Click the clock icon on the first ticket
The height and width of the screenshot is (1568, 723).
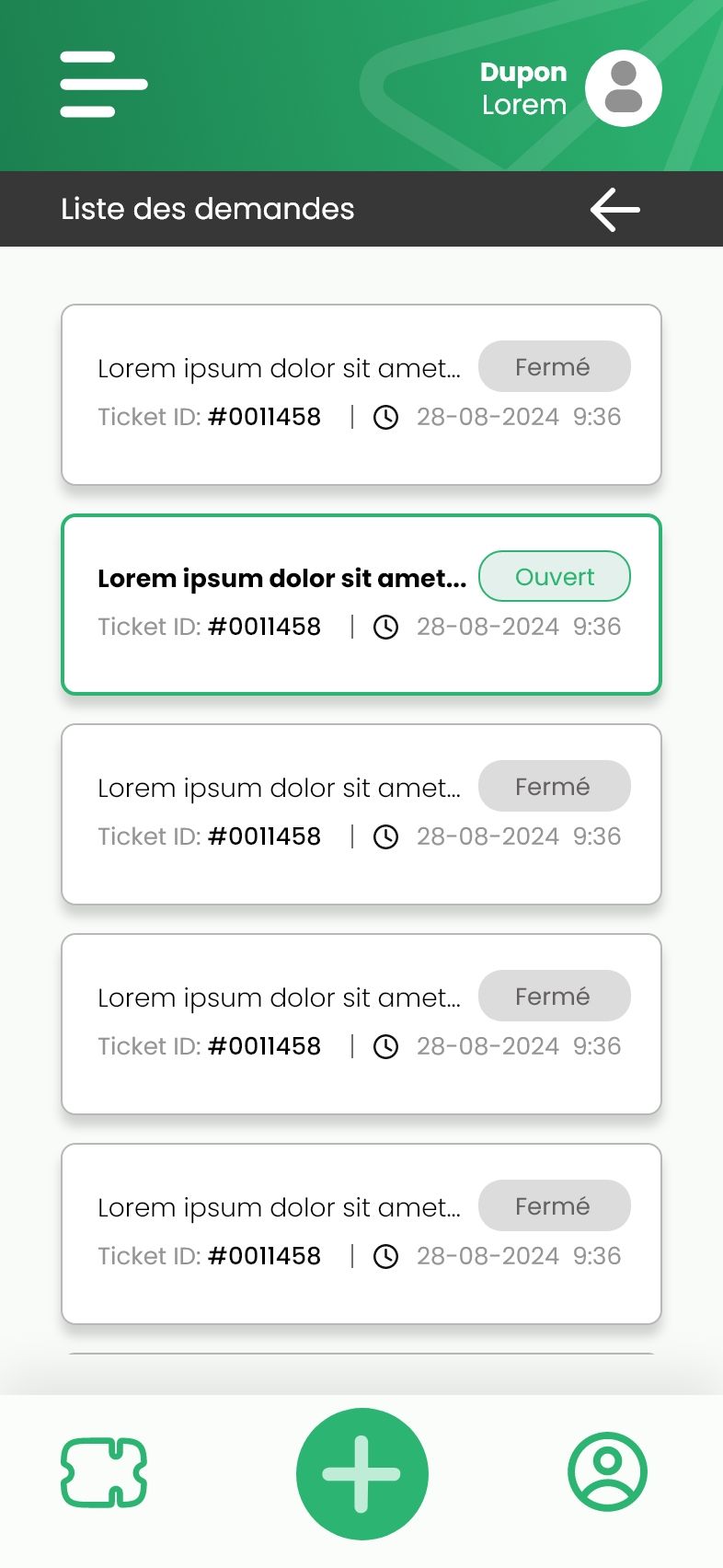point(385,418)
